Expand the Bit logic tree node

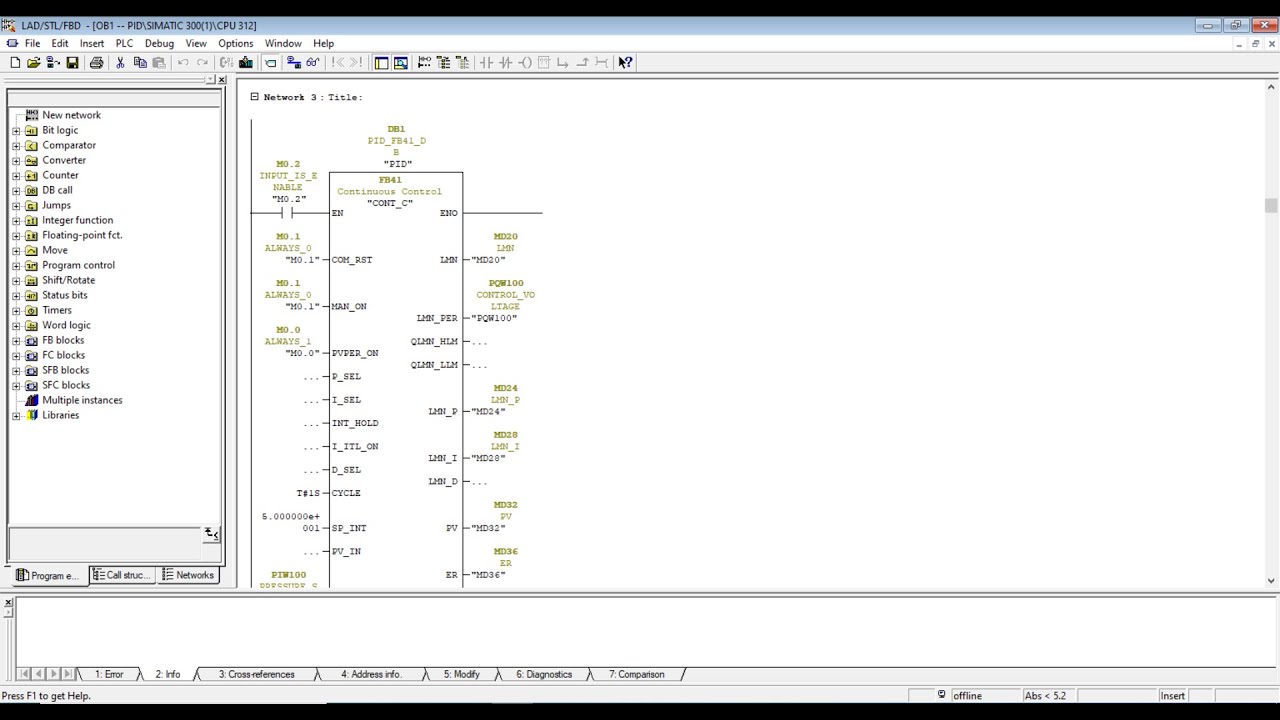click(16, 130)
